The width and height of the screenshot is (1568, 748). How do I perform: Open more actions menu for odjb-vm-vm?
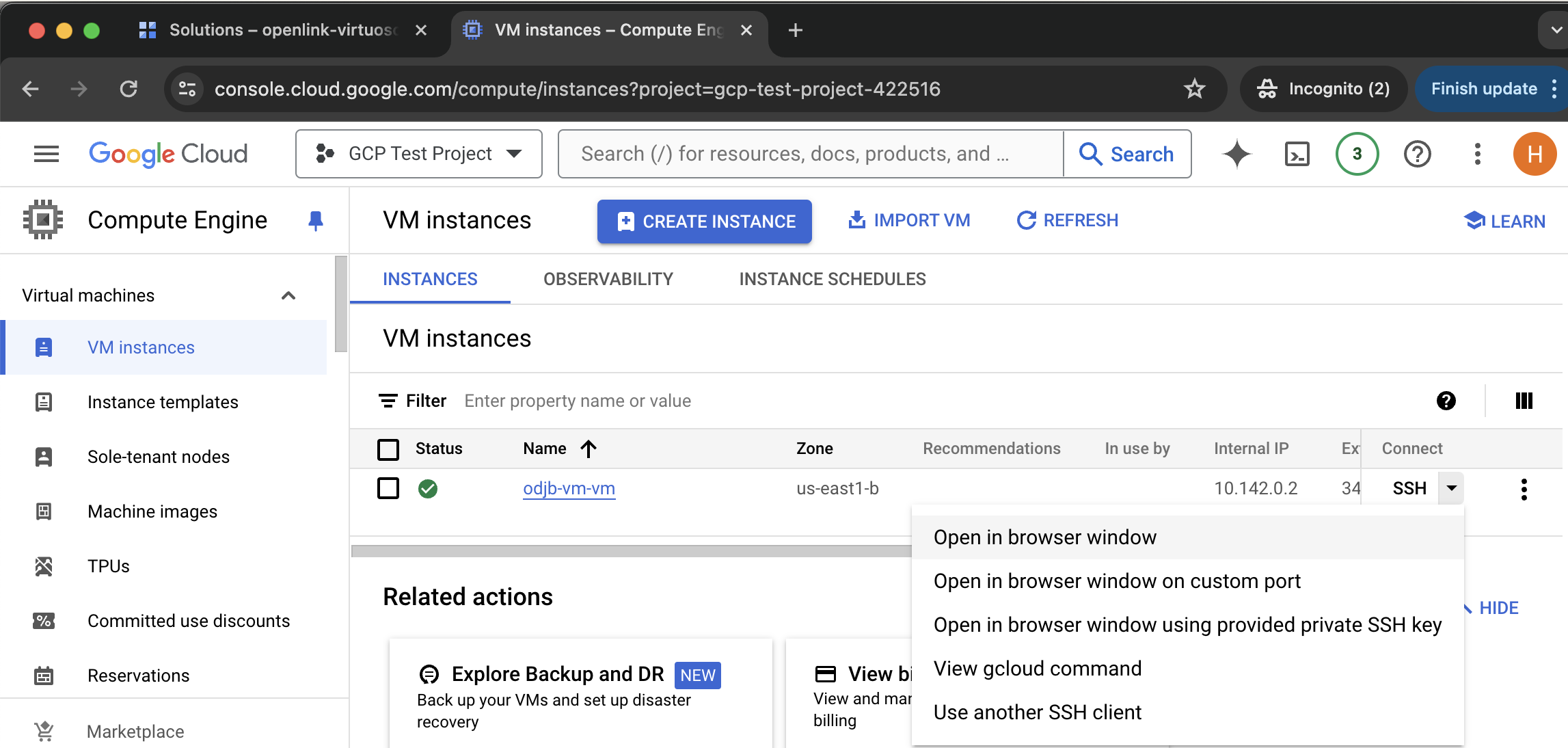1524,489
